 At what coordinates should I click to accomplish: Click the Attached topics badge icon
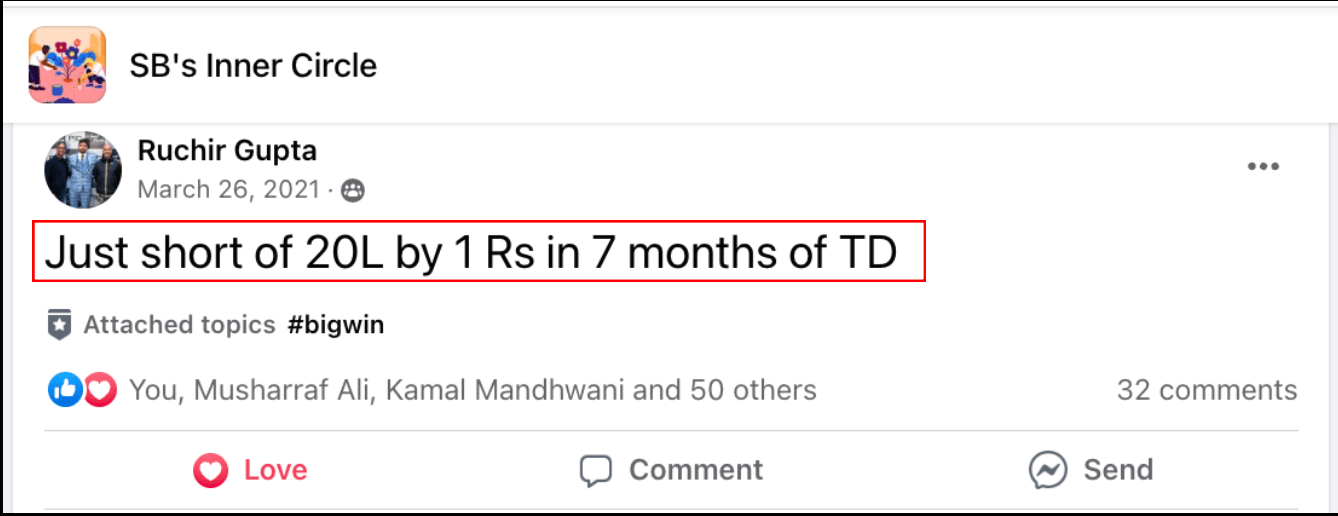(x=59, y=325)
